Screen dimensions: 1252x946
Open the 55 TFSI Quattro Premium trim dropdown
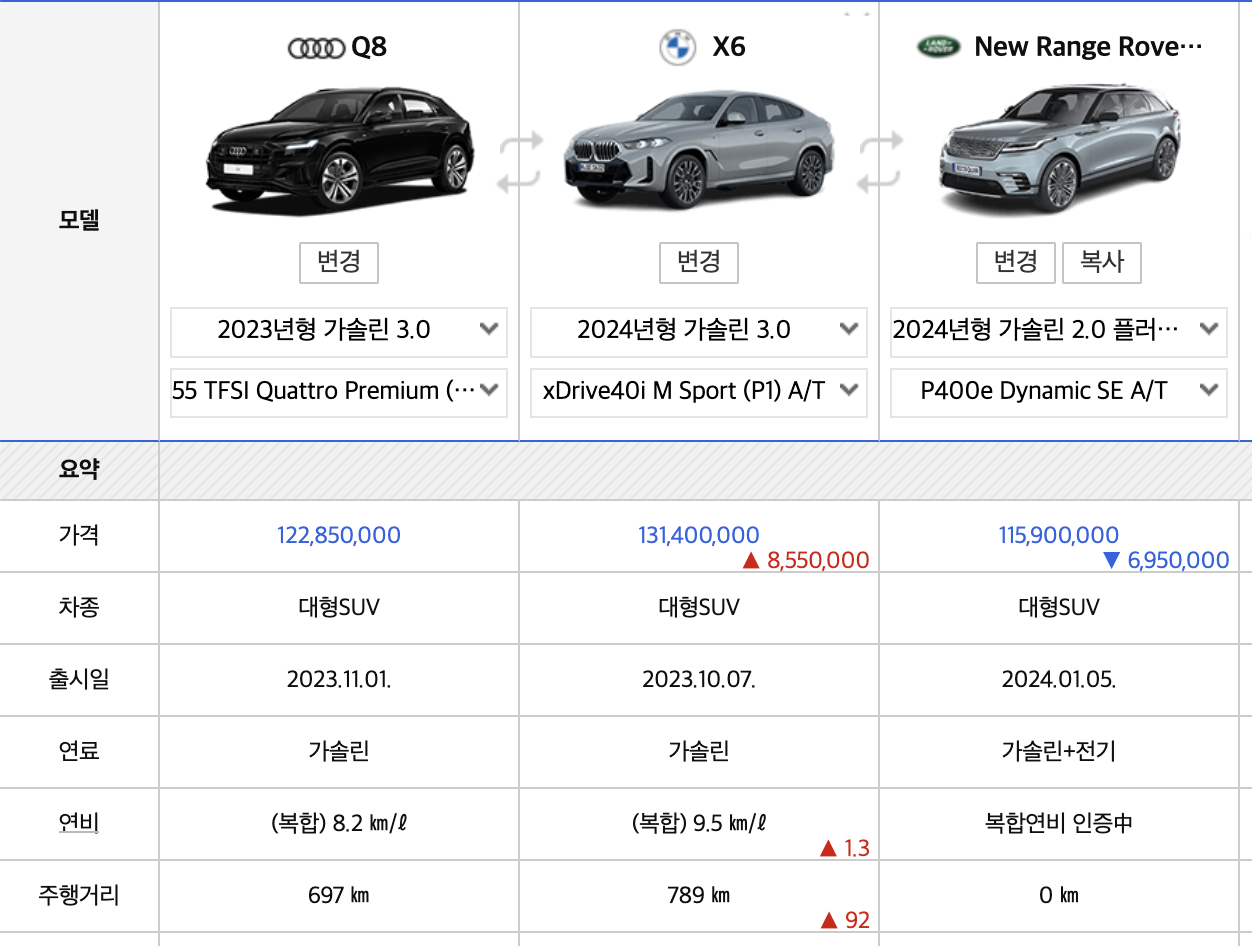tap(338, 392)
